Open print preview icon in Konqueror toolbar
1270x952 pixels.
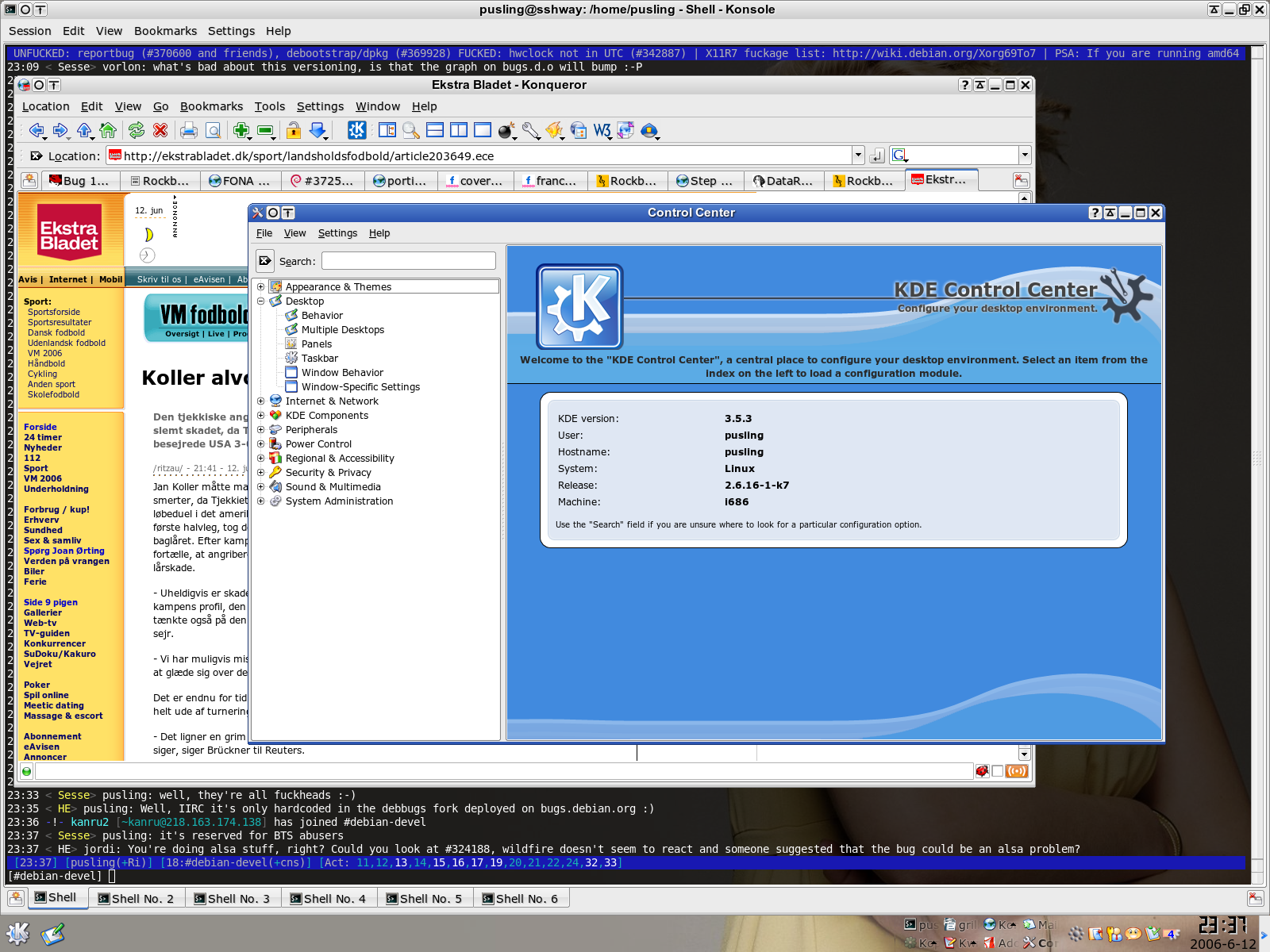213,130
